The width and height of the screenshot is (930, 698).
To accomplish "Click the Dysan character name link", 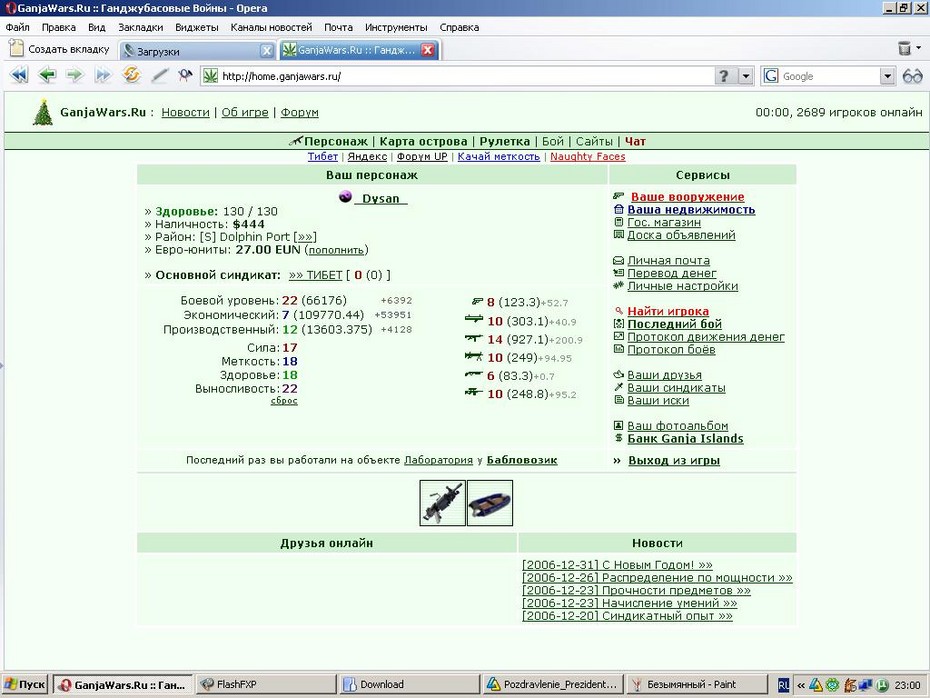I will click(x=381, y=198).
